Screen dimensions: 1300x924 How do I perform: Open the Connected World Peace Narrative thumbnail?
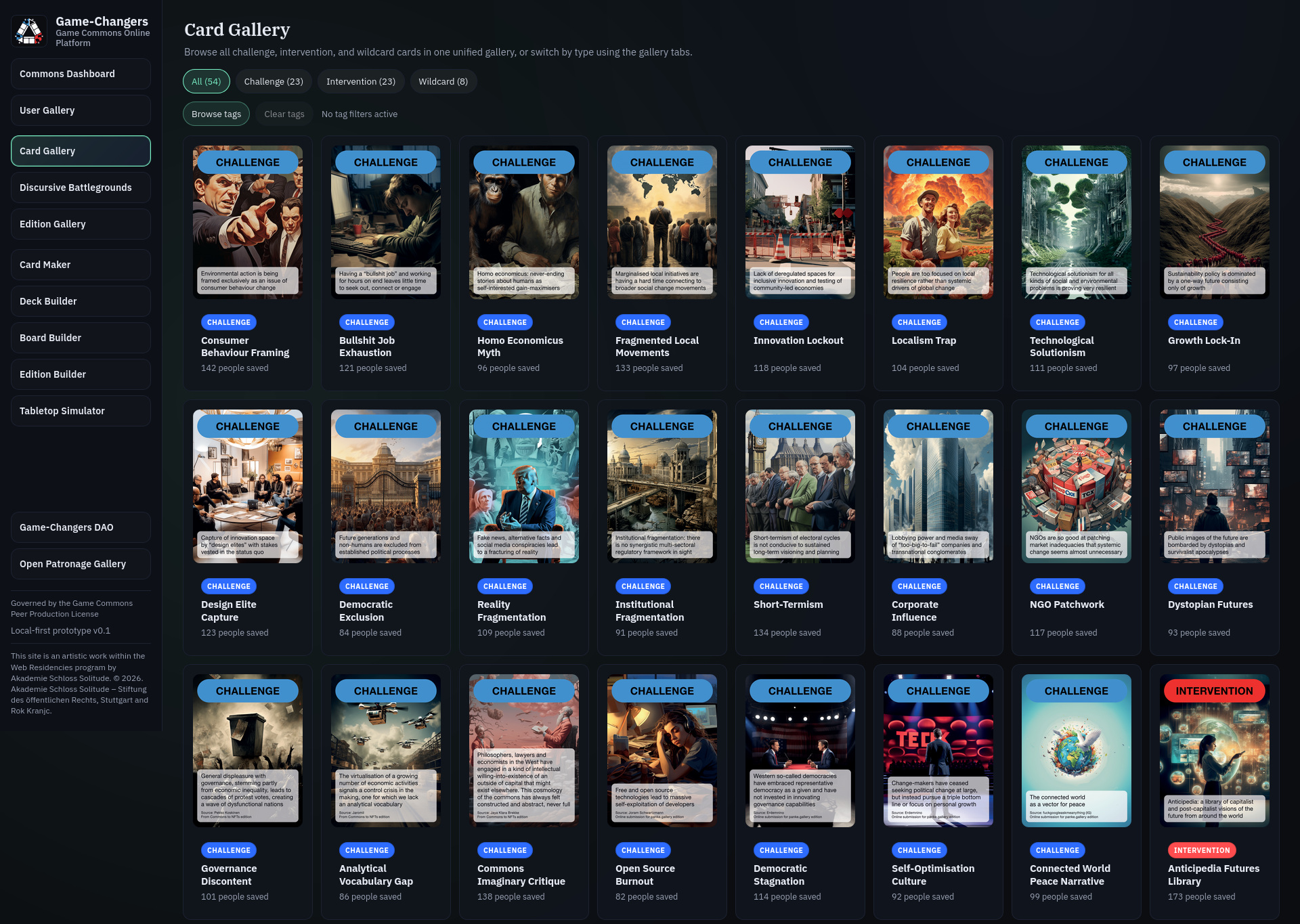[1077, 750]
